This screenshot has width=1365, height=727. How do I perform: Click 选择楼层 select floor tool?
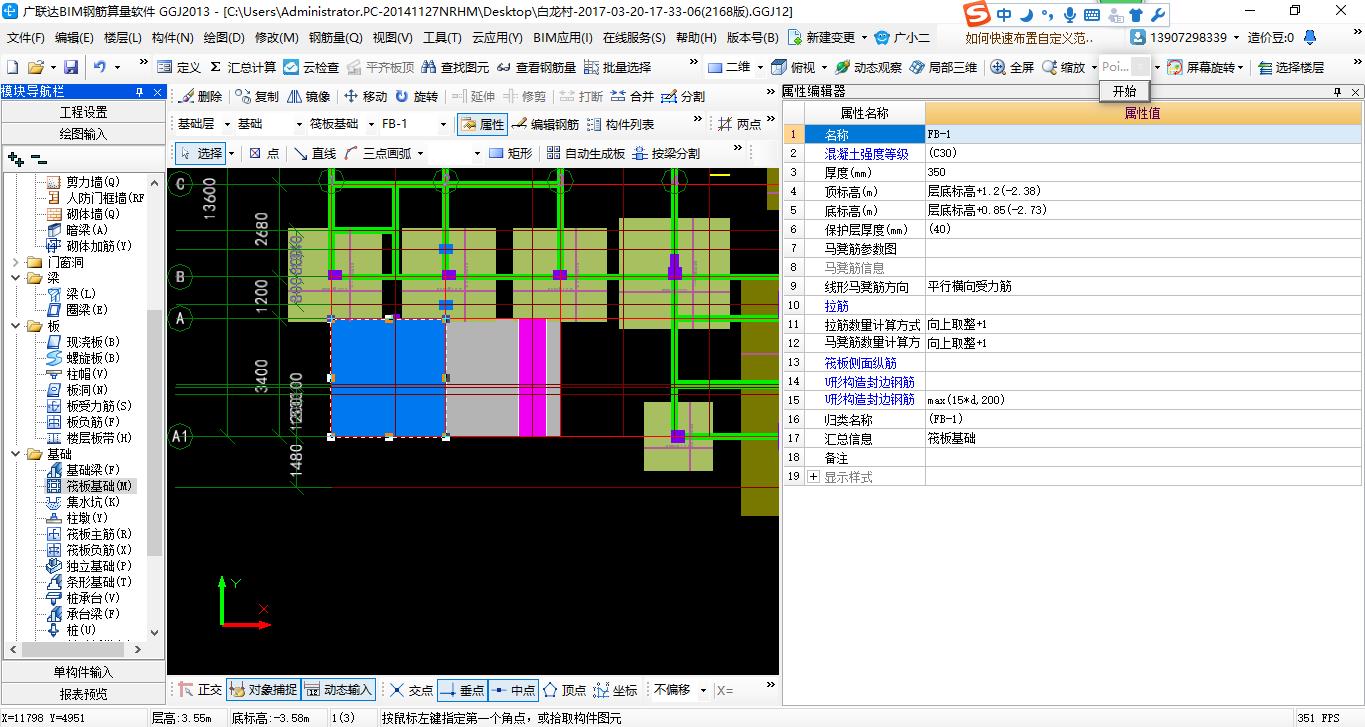point(1291,67)
